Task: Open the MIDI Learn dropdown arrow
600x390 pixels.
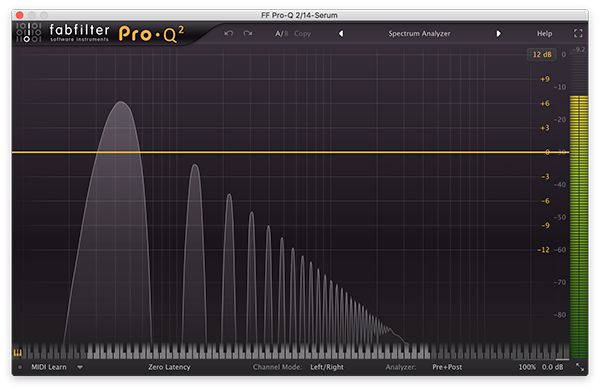Action: point(80,367)
